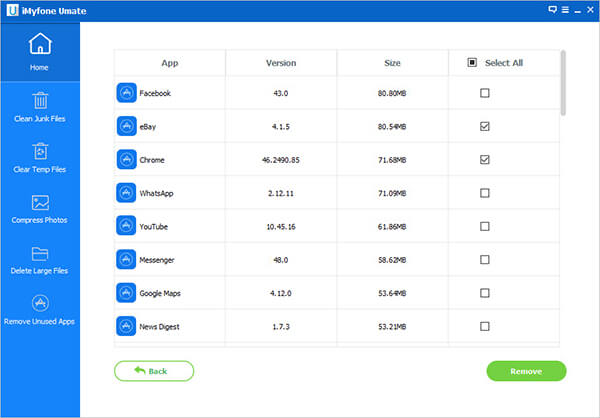Click YouTube version 10.45.16
Viewport: 600px width, 418px height.
[x=280, y=227]
